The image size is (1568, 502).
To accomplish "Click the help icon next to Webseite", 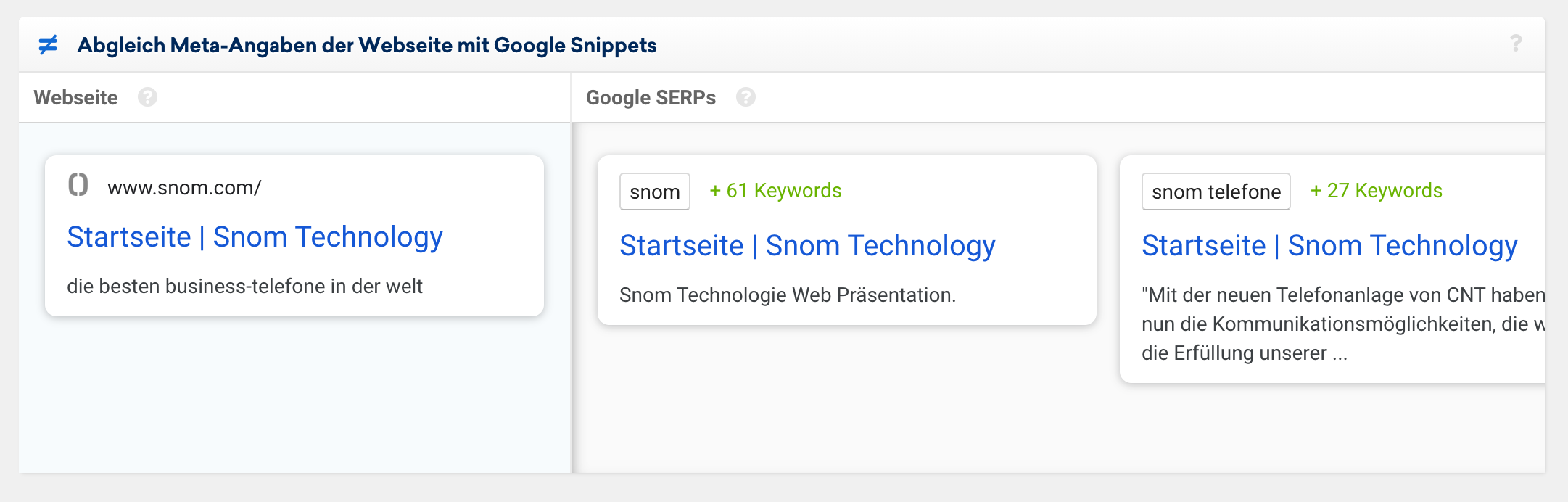I will (x=147, y=97).
